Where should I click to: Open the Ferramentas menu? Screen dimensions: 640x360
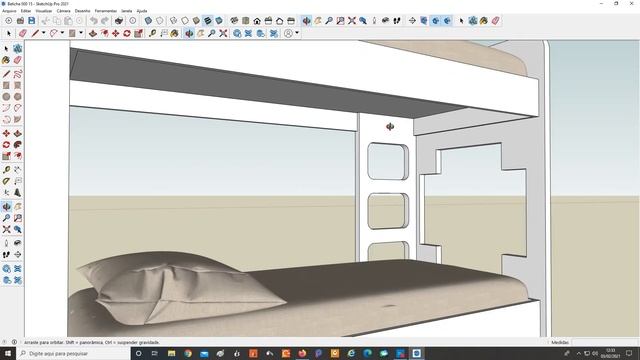[x=105, y=11]
